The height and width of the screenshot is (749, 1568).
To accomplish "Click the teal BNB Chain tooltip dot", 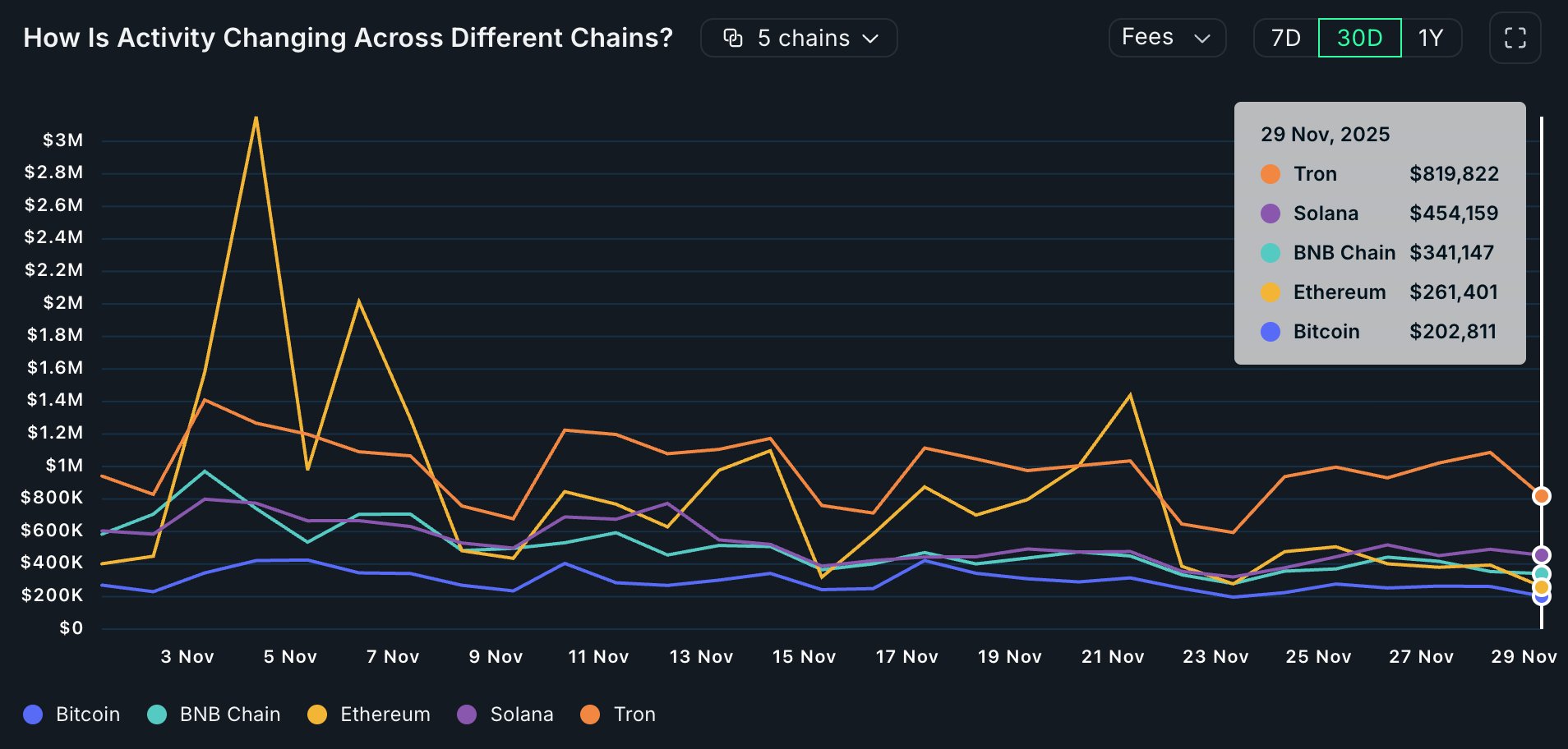I will pyautogui.click(x=1271, y=253).
